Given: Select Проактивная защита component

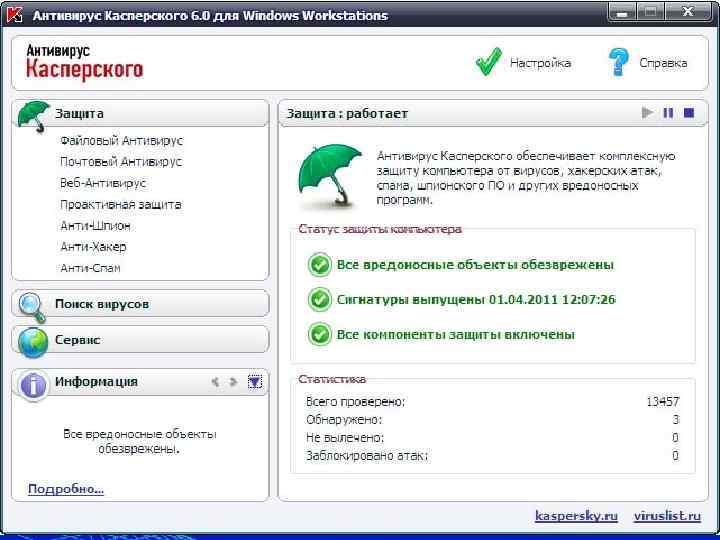Looking at the screenshot, I should click(120, 205).
